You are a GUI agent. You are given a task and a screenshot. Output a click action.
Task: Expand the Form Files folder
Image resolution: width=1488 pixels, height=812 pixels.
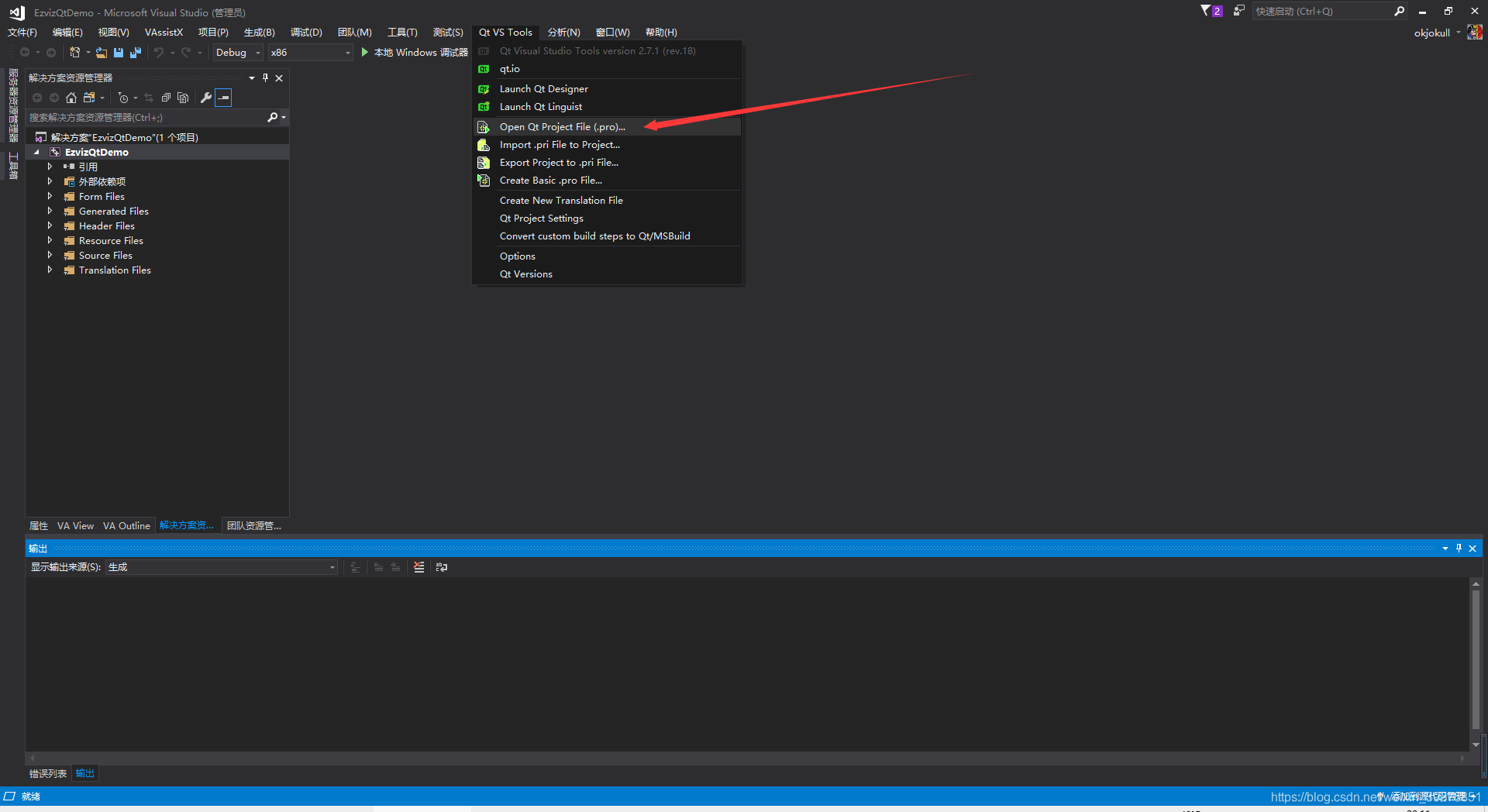pyautogui.click(x=50, y=197)
